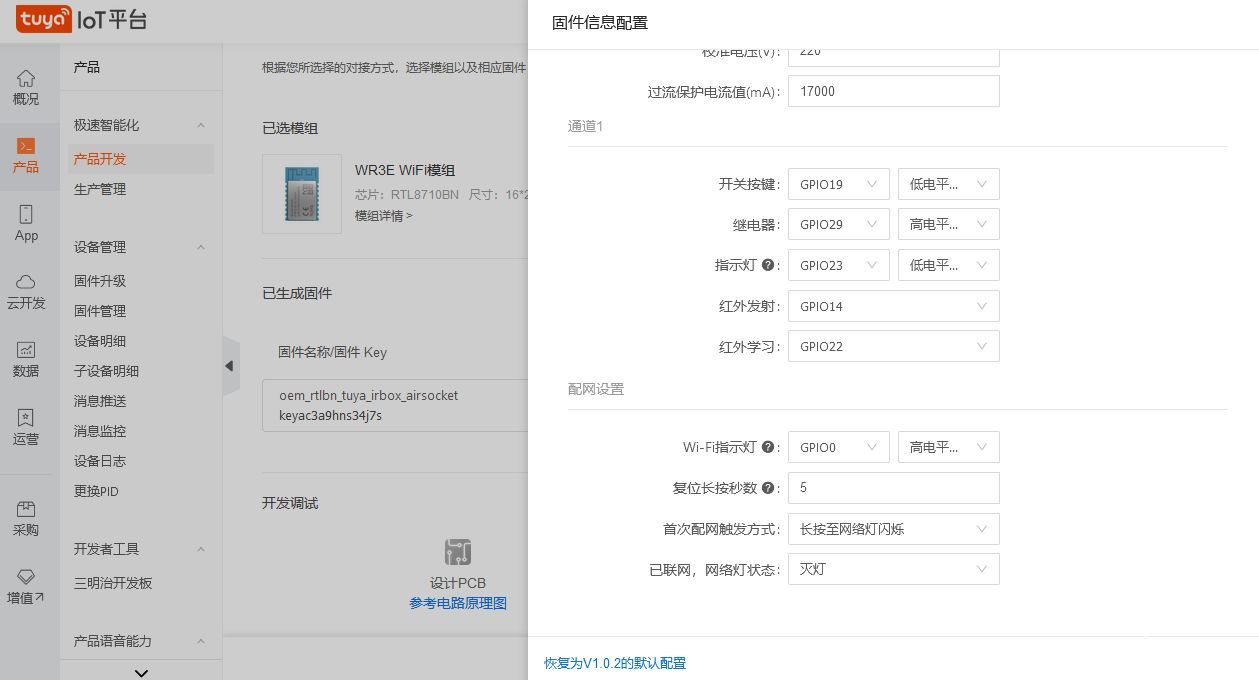The image size is (1259, 680).
Task: Click the help icon beside Wi-Fi指示灯
Action: pyautogui.click(x=768, y=447)
